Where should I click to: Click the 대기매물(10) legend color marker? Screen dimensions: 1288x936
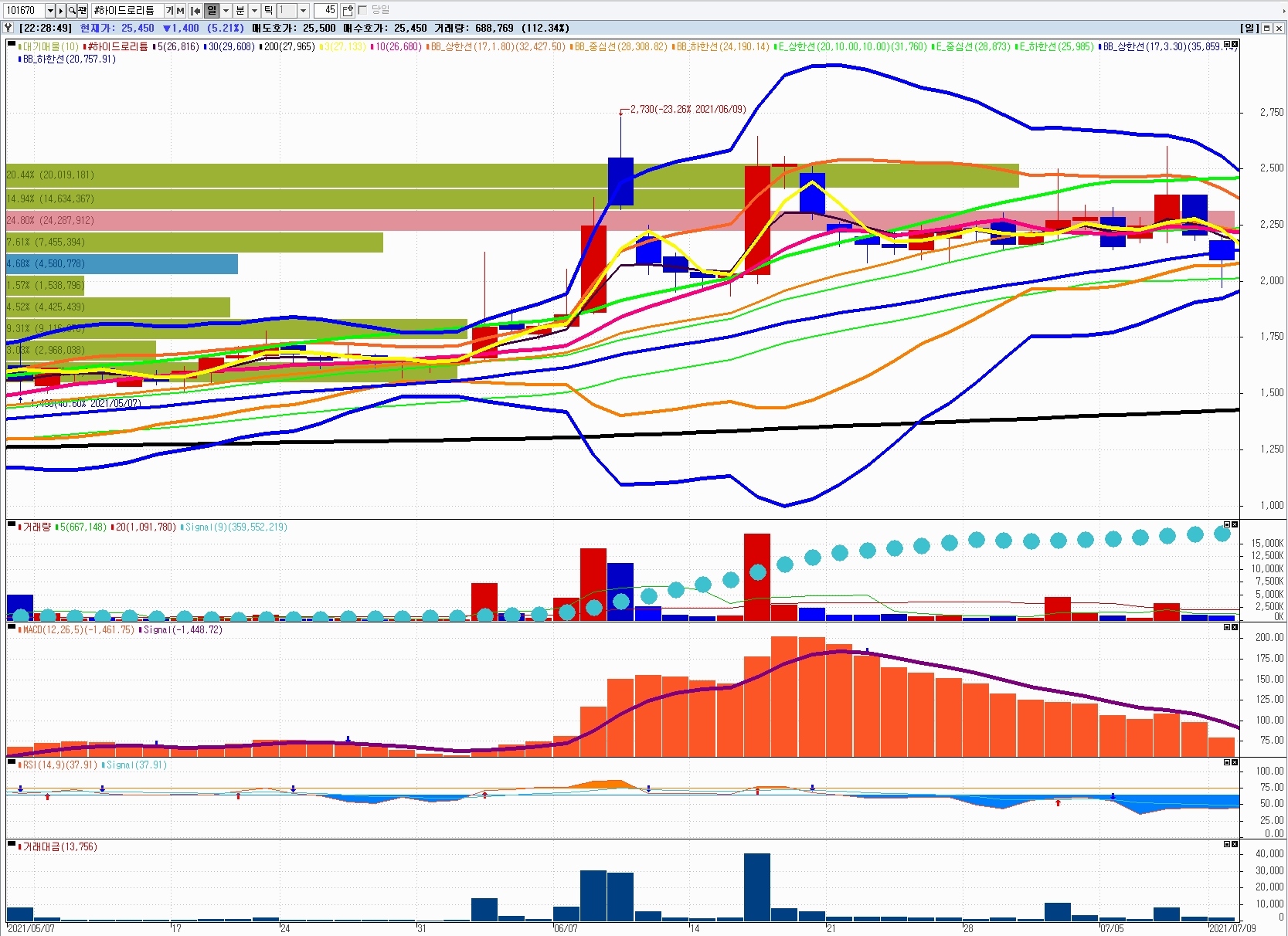(x=19, y=47)
